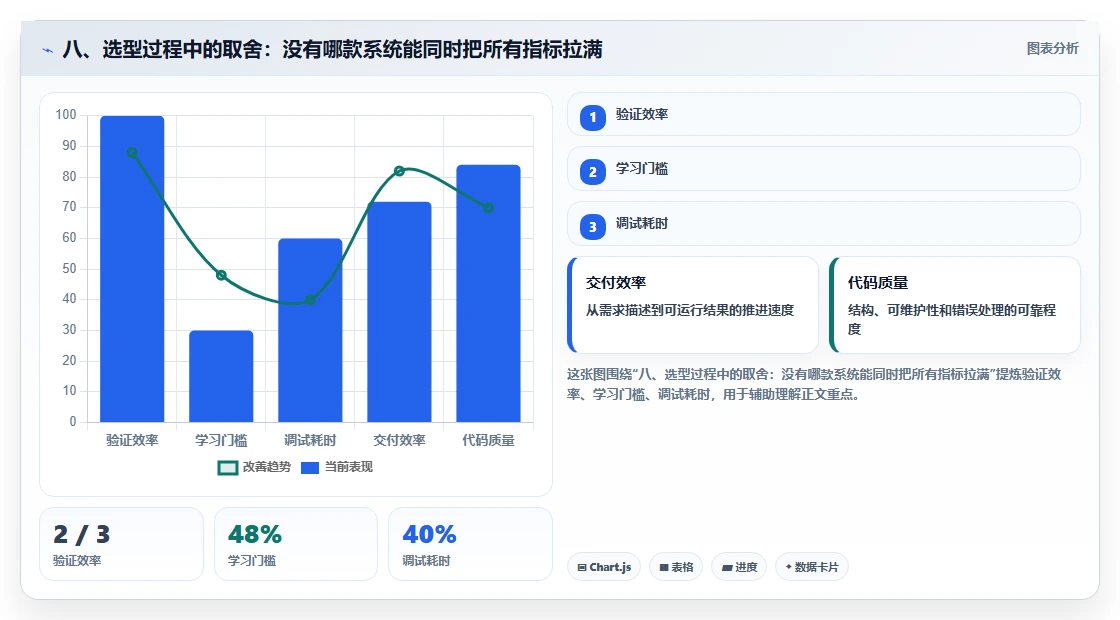The height and width of the screenshot is (620, 1120).
Task: Click the 调试耗时 x-axis label
Action: pyautogui.click(x=310, y=440)
